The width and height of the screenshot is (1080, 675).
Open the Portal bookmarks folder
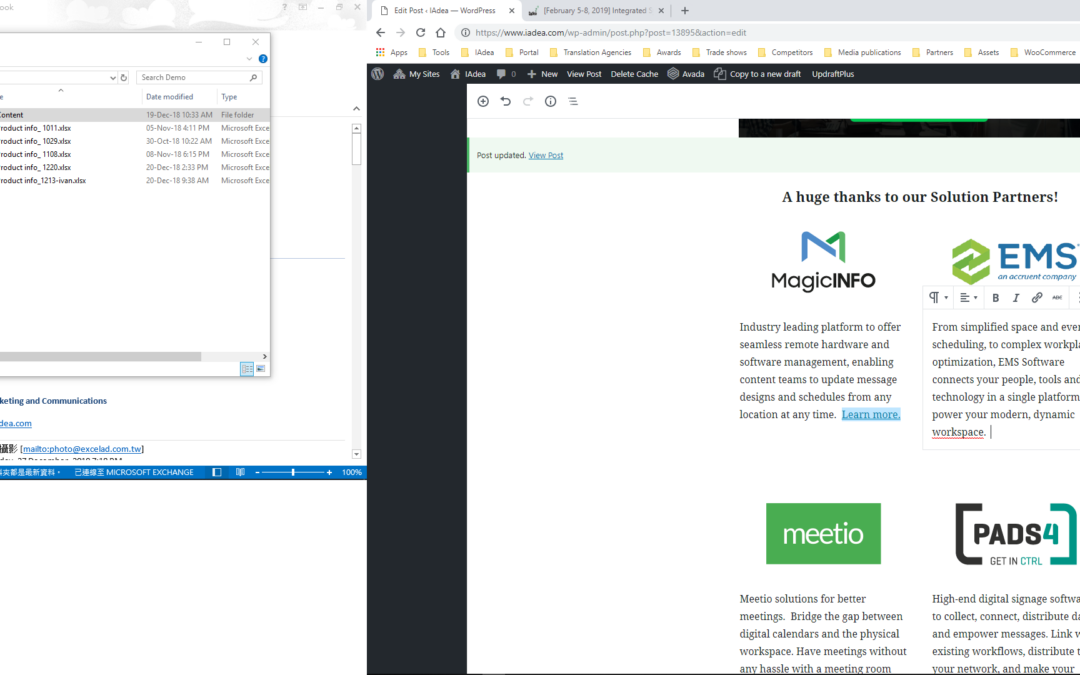[x=522, y=52]
